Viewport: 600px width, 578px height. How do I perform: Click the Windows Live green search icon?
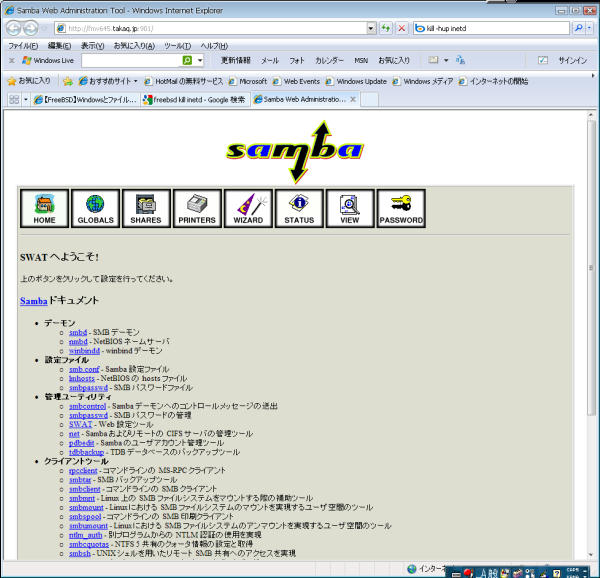187,60
